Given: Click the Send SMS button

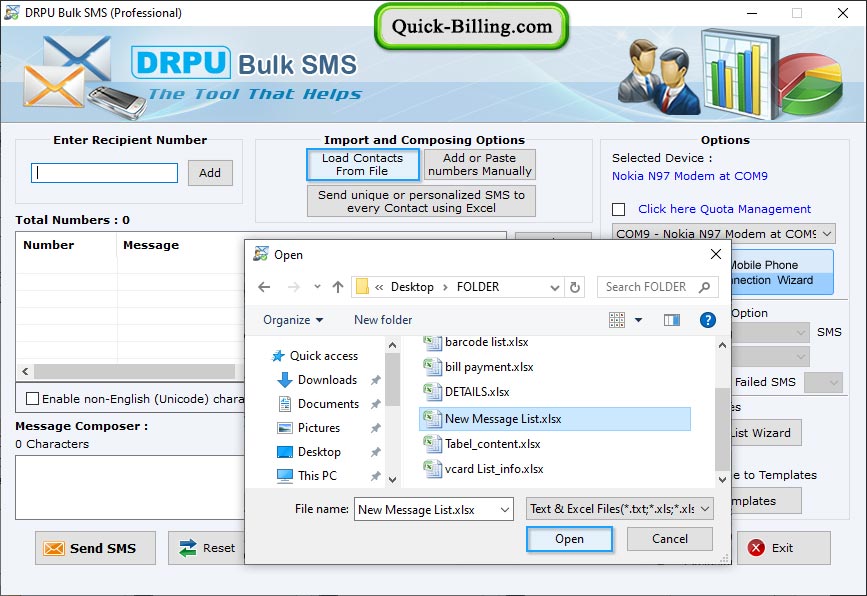Looking at the screenshot, I should point(95,548).
